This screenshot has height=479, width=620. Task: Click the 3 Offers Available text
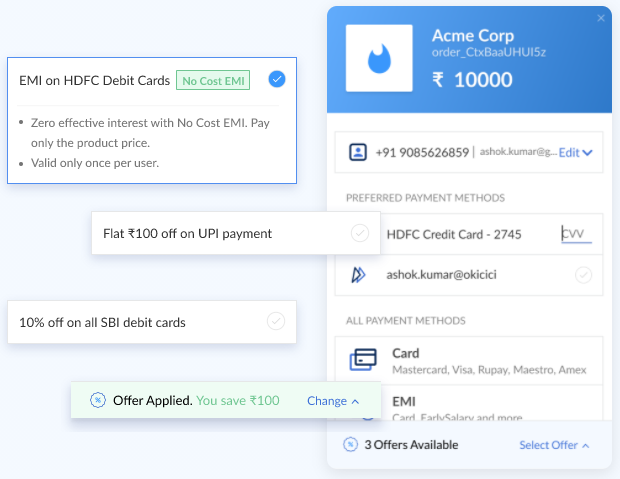[x=411, y=445]
